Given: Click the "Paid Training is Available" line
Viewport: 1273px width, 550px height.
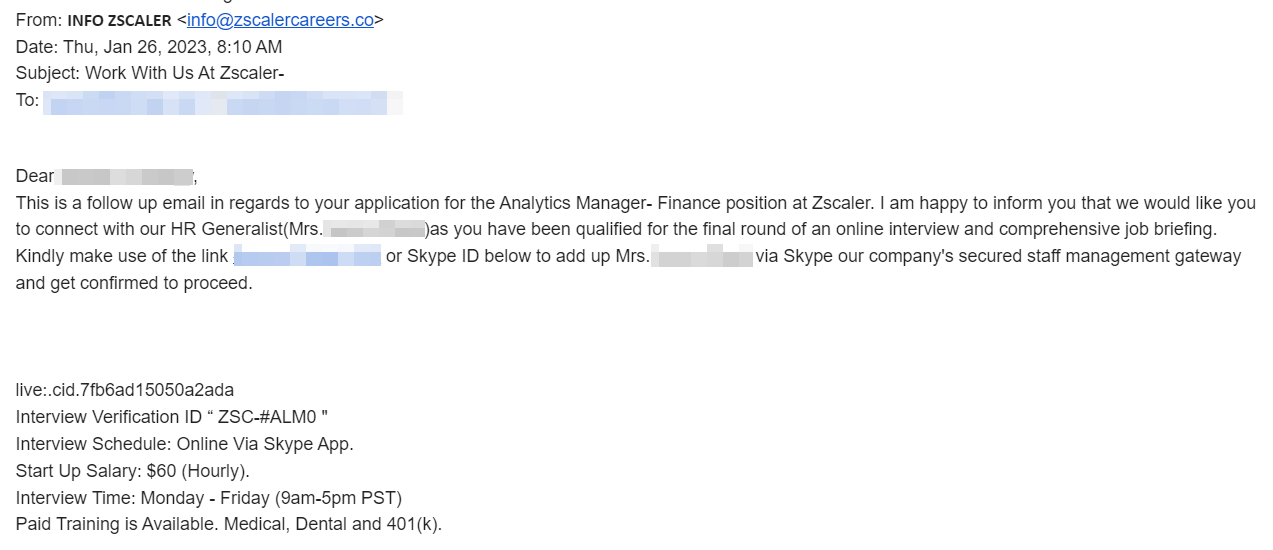Looking at the screenshot, I should 229,524.
